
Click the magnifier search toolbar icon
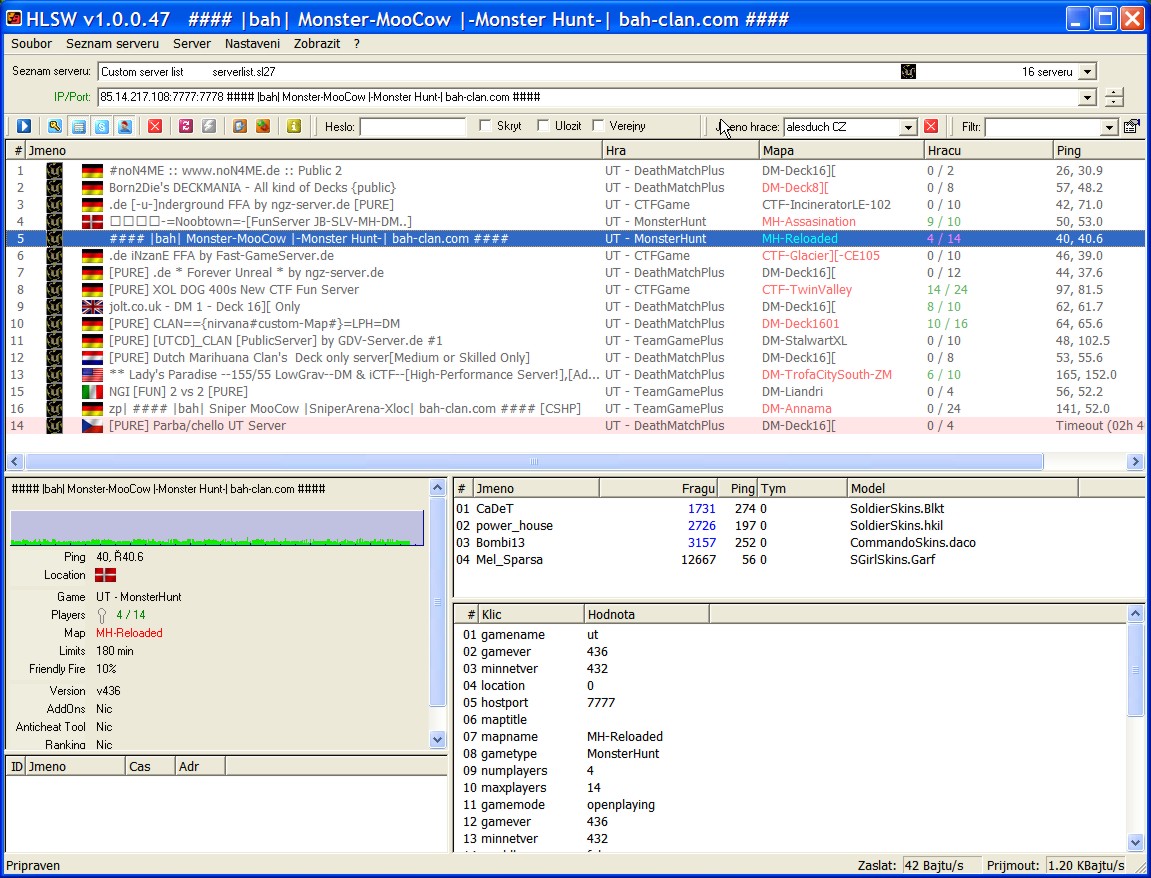[x=55, y=126]
